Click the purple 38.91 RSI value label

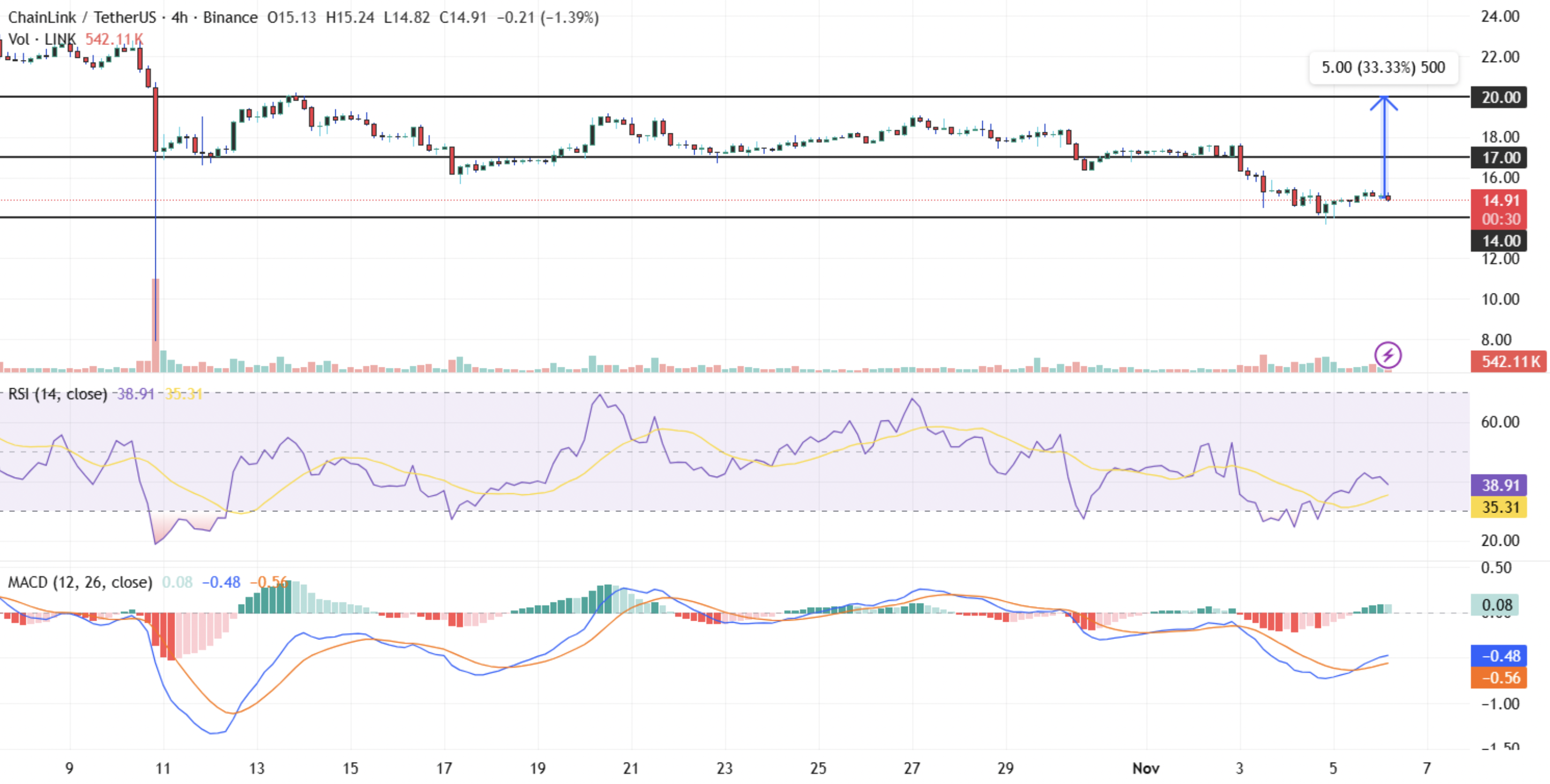(1500, 485)
